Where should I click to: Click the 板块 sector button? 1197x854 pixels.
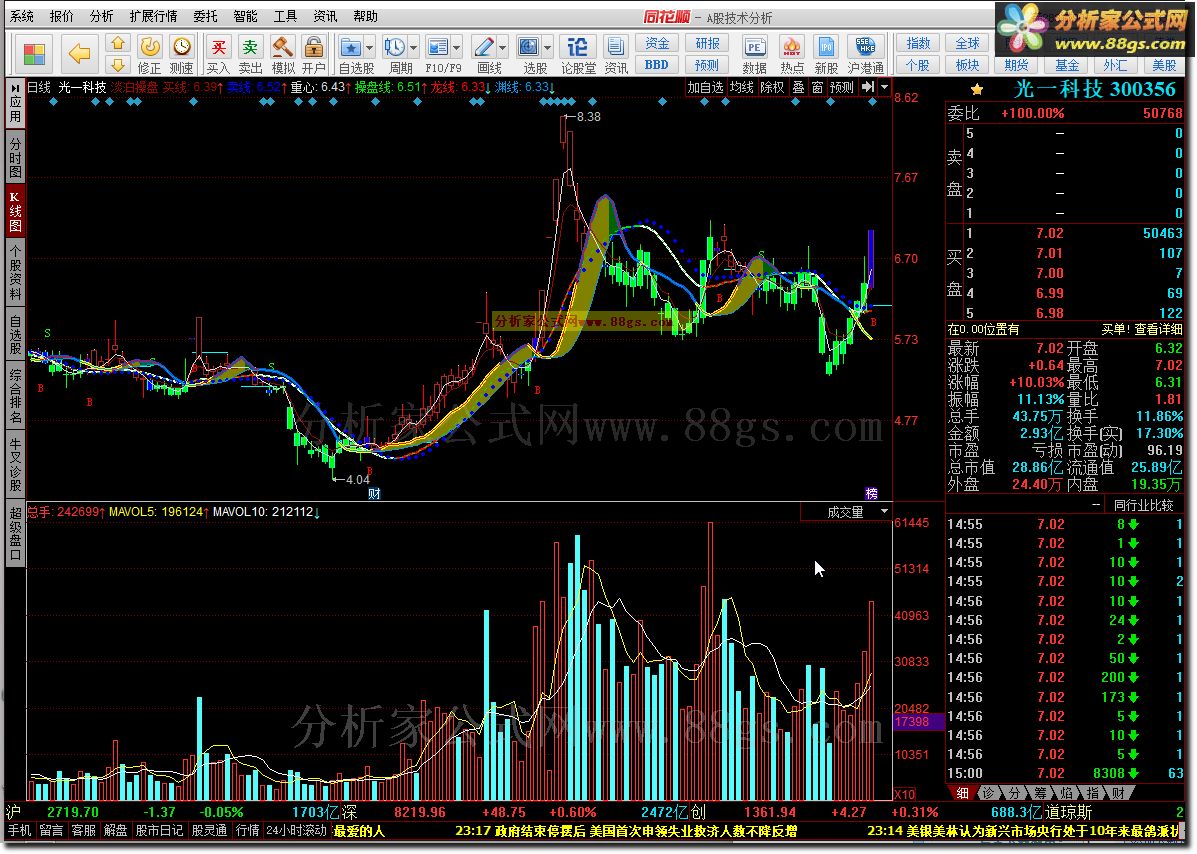click(x=967, y=66)
